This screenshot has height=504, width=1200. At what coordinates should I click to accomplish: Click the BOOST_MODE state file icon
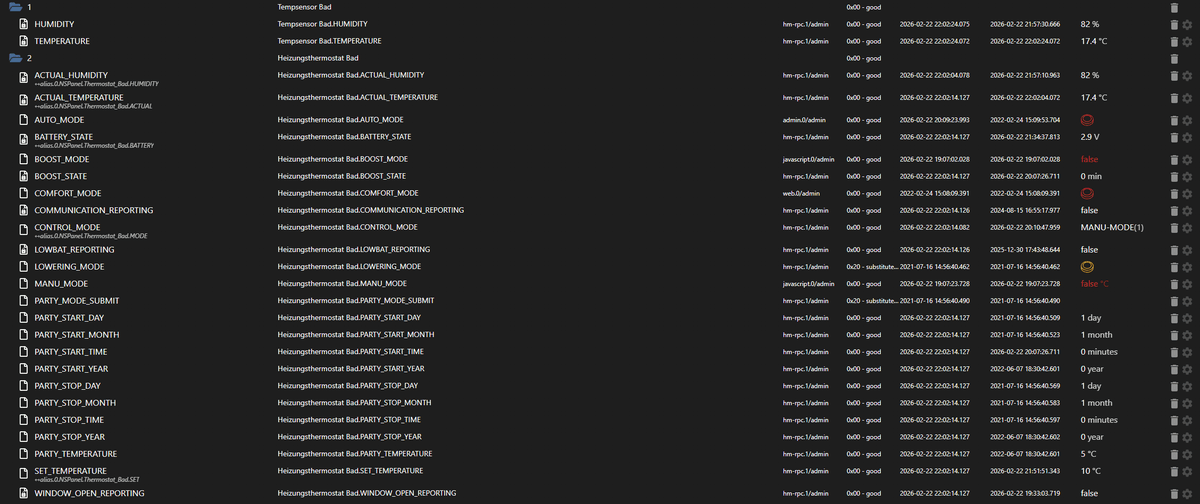pos(23,159)
